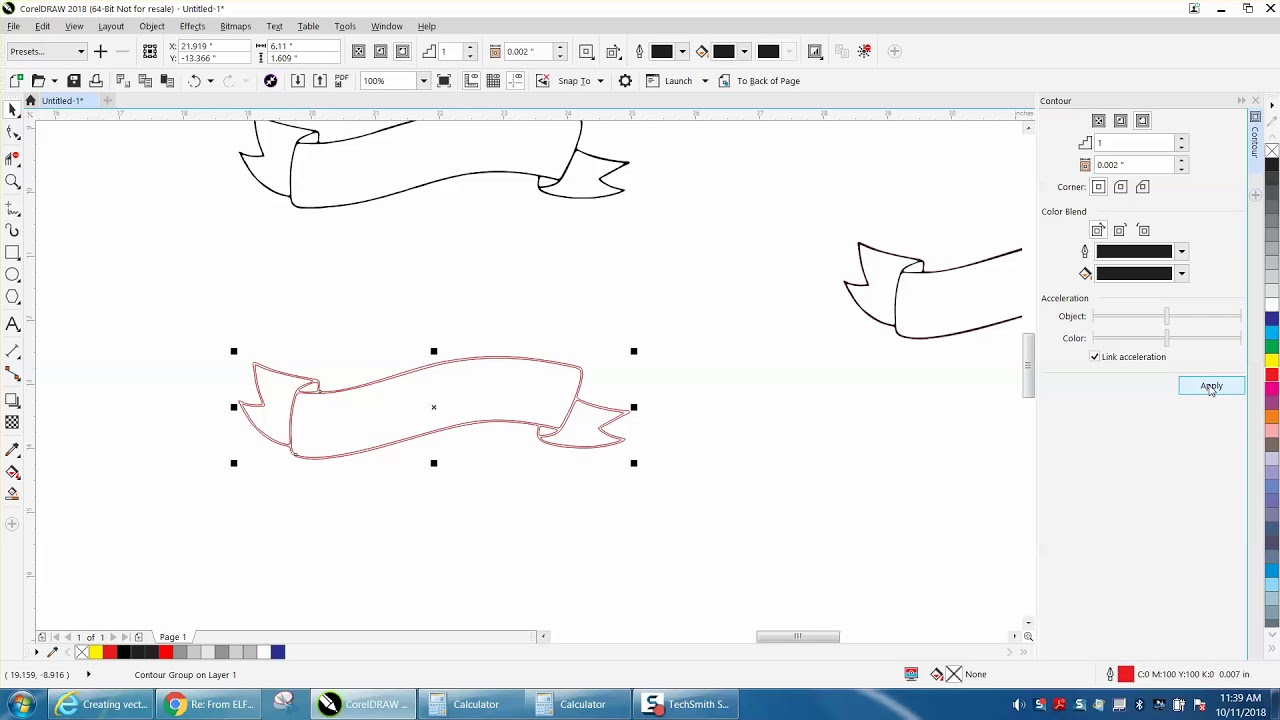Select the Pick tool in toolbox
The height and width of the screenshot is (720, 1280).
point(13,110)
